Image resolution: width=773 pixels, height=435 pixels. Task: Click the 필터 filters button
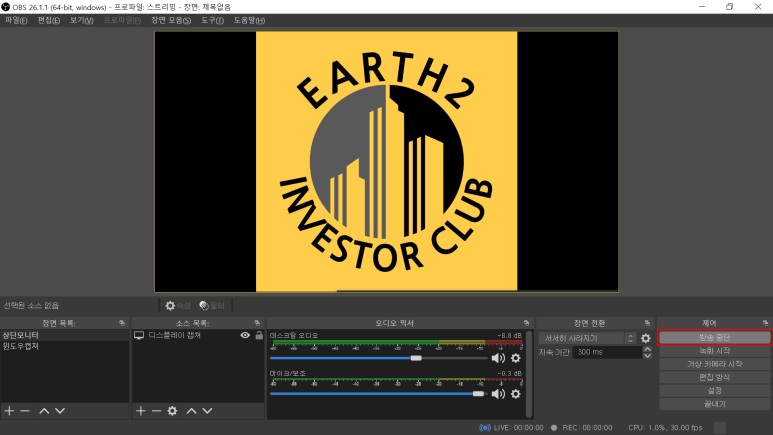212,306
